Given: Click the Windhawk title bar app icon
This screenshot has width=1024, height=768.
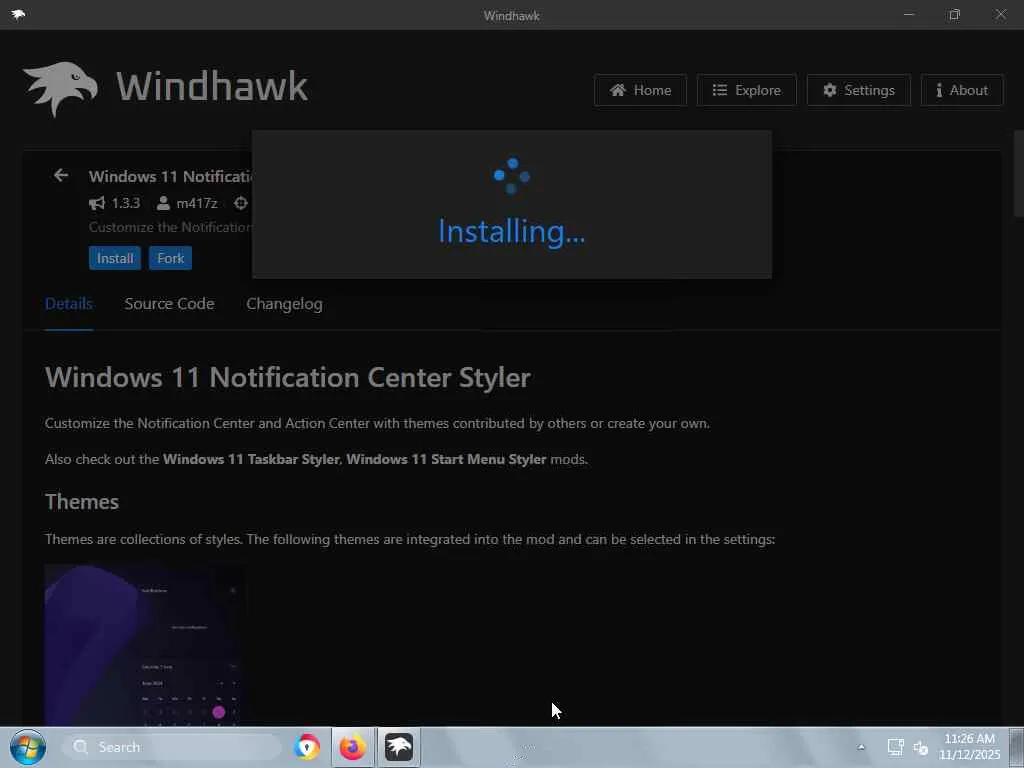Looking at the screenshot, I should 18,14.
